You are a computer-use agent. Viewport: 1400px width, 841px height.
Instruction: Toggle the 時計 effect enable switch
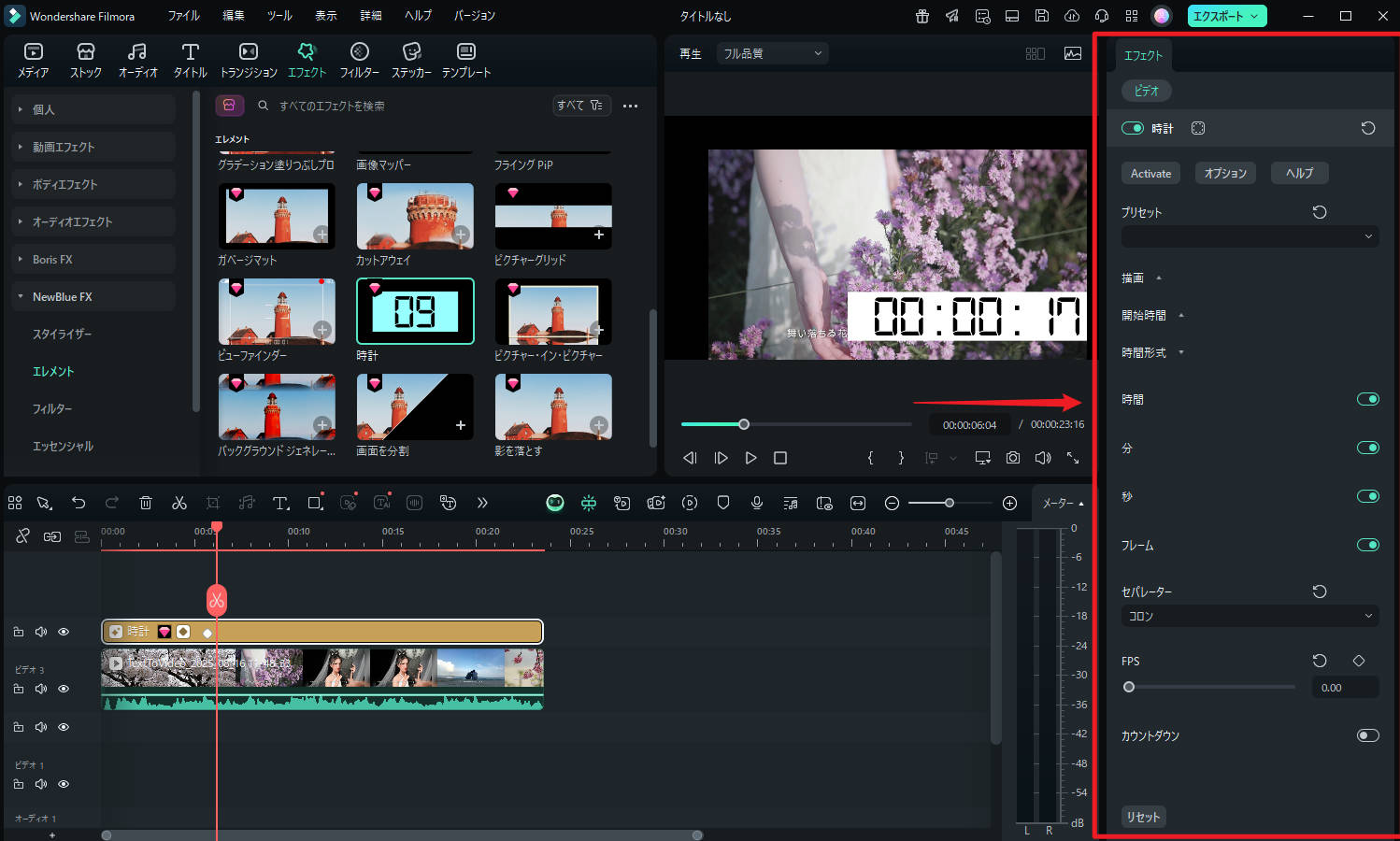pos(1133,128)
